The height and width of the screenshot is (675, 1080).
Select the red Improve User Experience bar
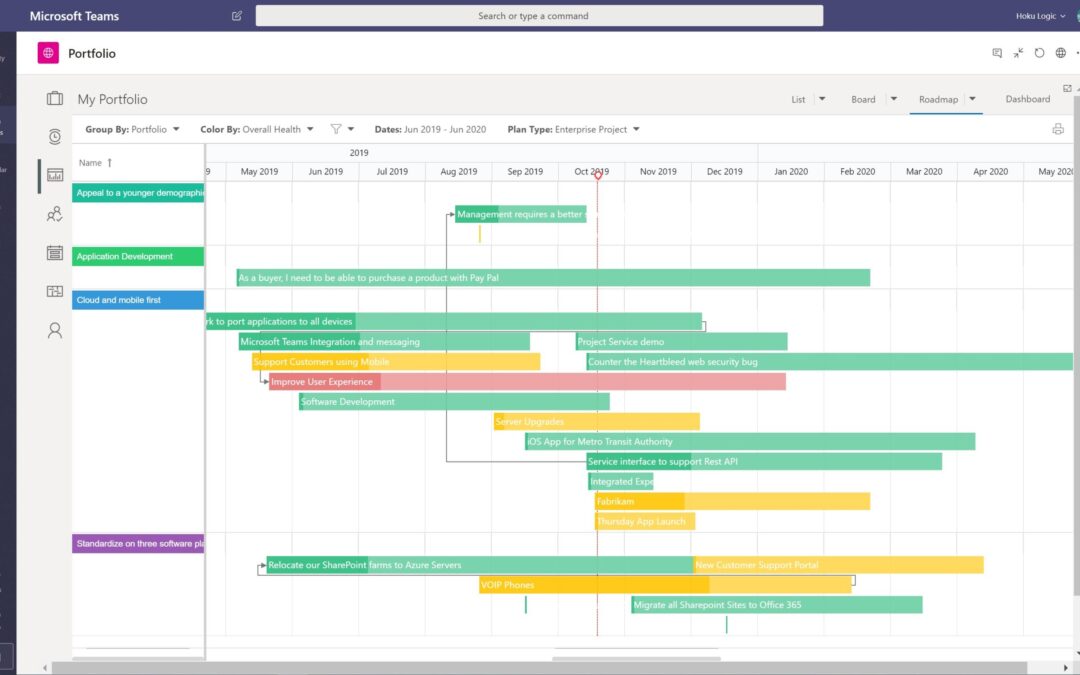(x=527, y=381)
